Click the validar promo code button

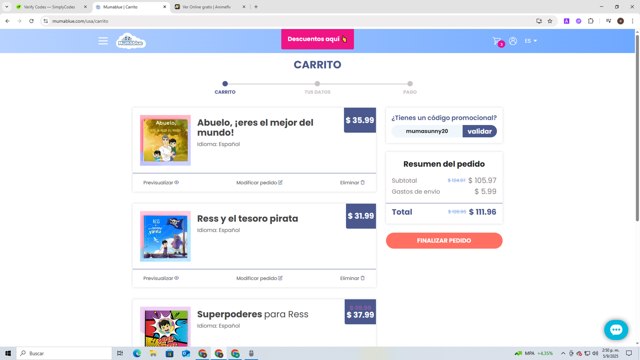point(480,131)
